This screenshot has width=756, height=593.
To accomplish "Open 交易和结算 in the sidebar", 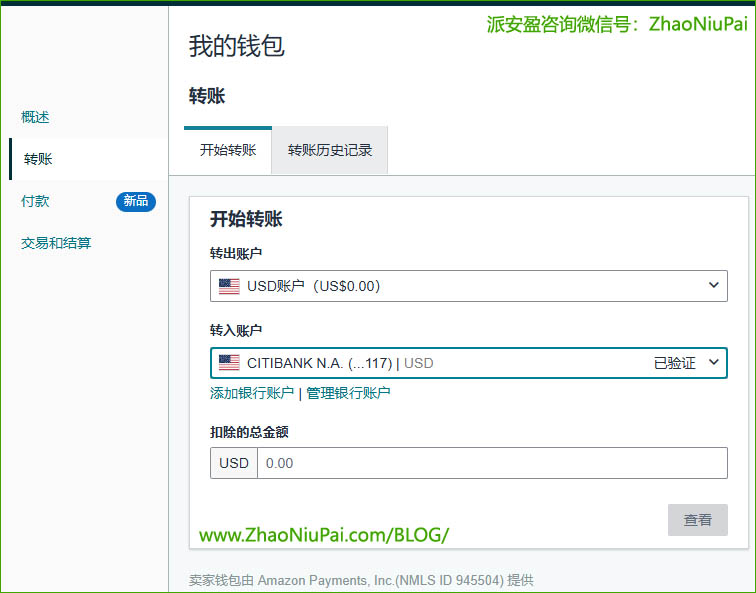I will [x=56, y=243].
